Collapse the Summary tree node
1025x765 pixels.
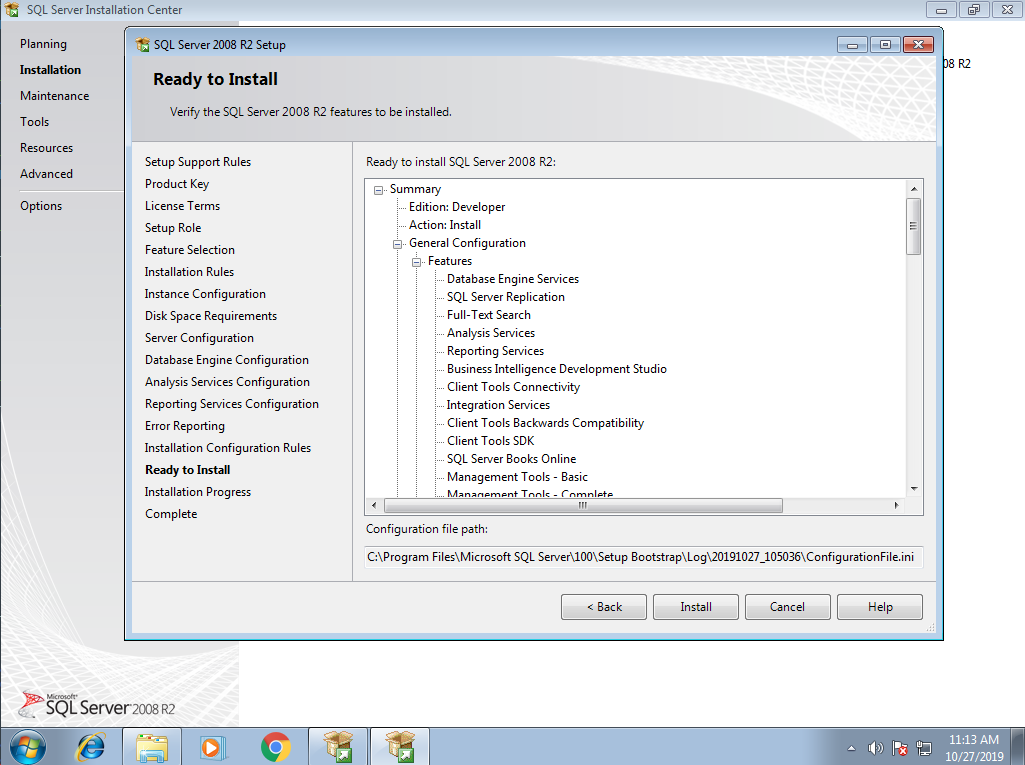(x=378, y=190)
